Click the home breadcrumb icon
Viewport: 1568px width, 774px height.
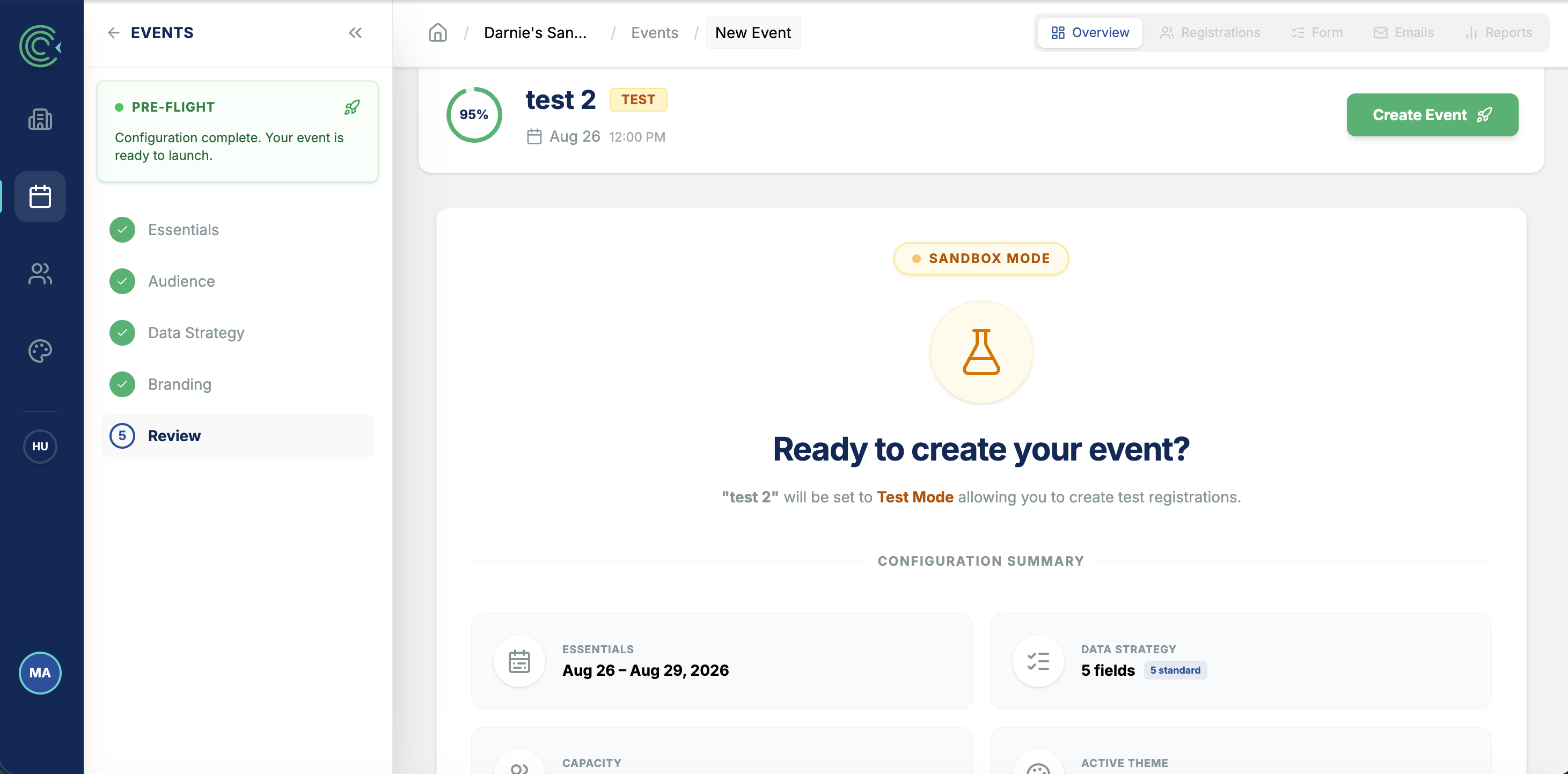(x=438, y=33)
